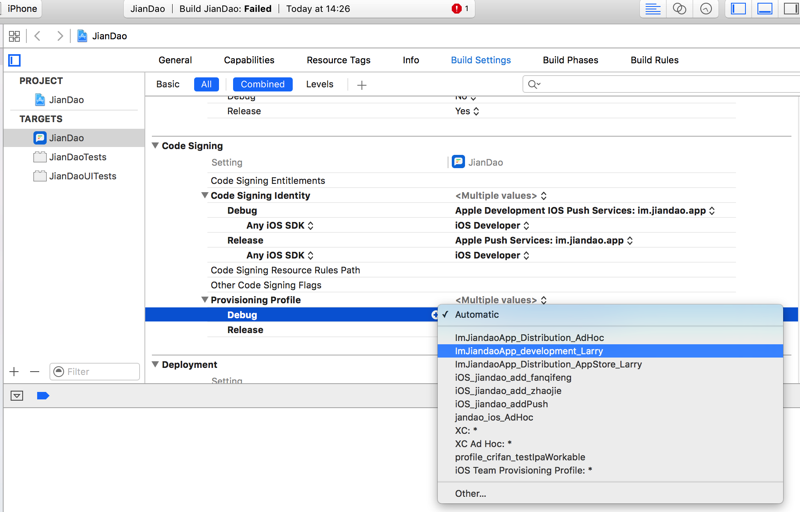Open the Capabilities tab
Screen dimensions: 800x512
coord(249,60)
